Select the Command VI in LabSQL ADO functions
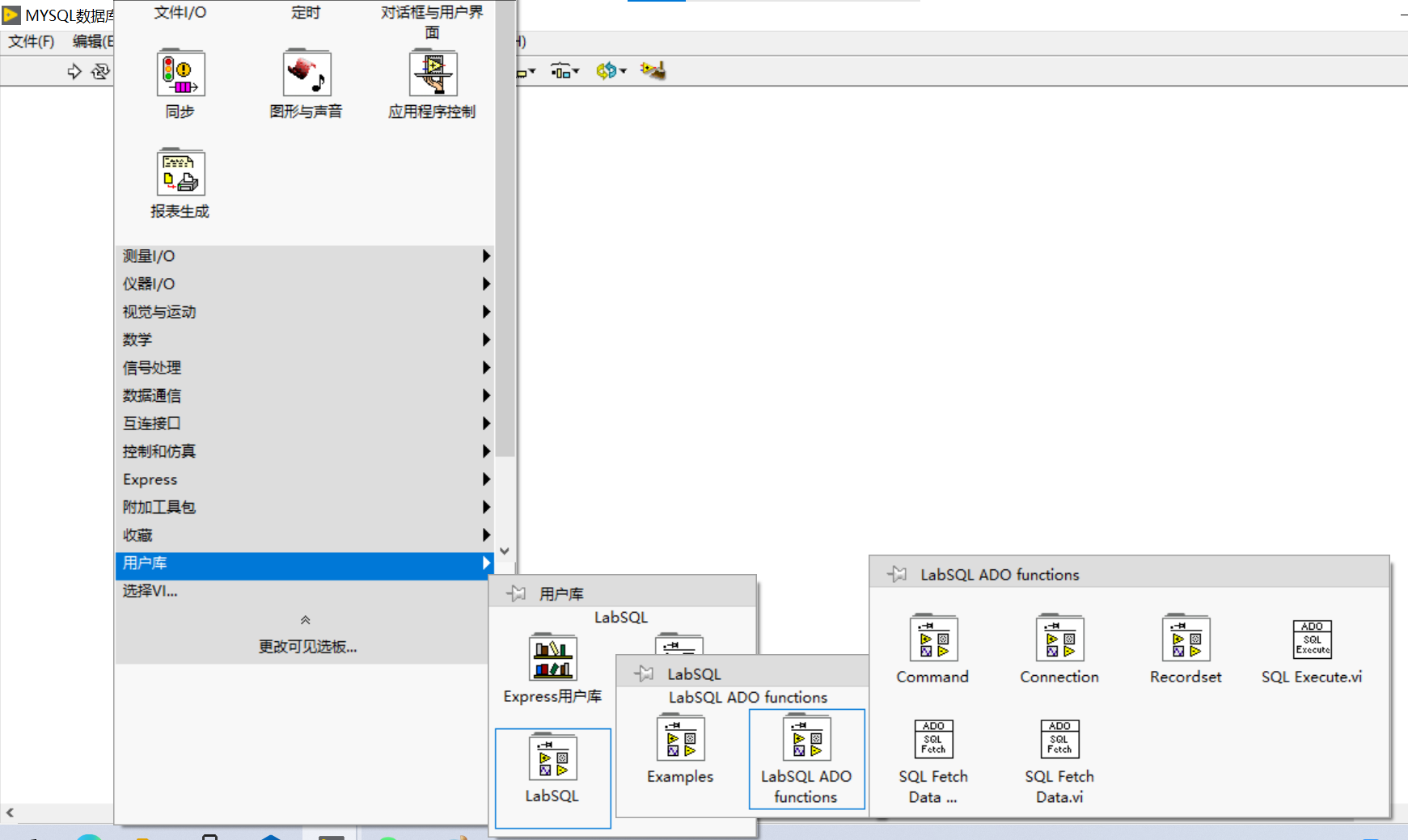 (932, 639)
